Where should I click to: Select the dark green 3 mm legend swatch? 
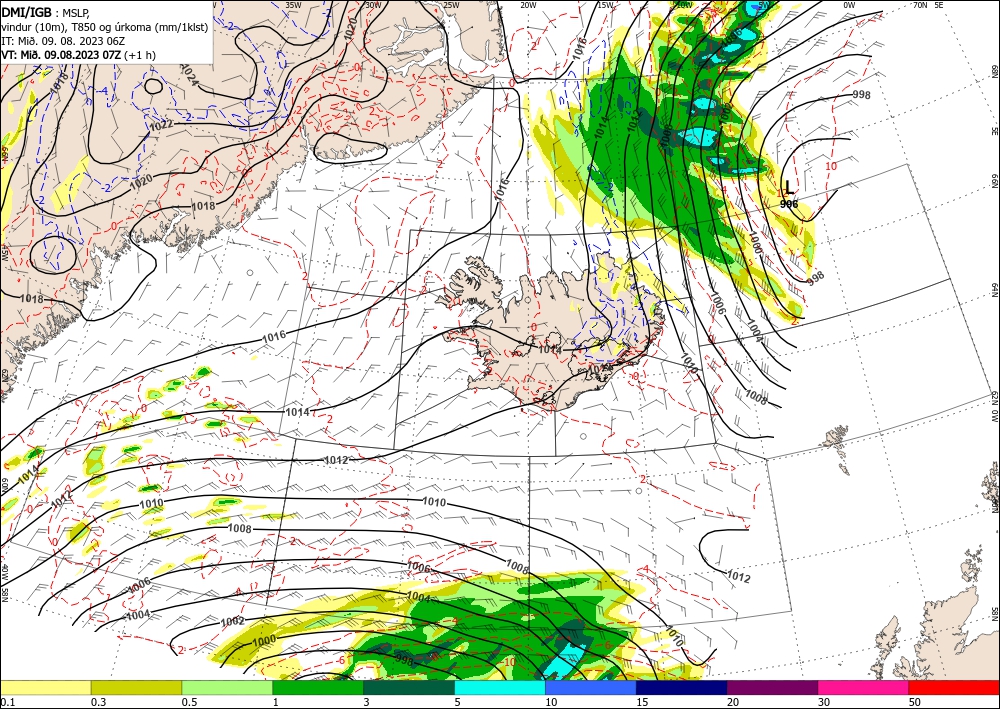coord(409,688)
